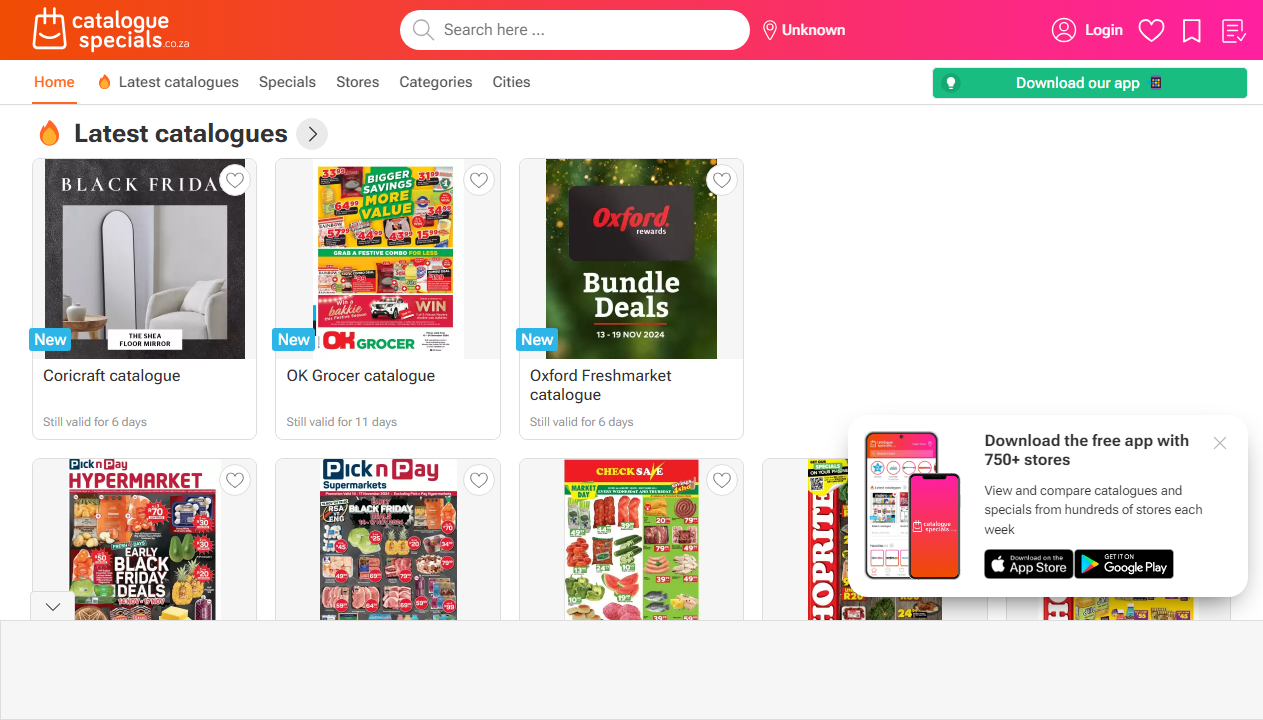Dismiss the free app download popup
Screen dimensions: 1263x720
[x=1220, y=443]
